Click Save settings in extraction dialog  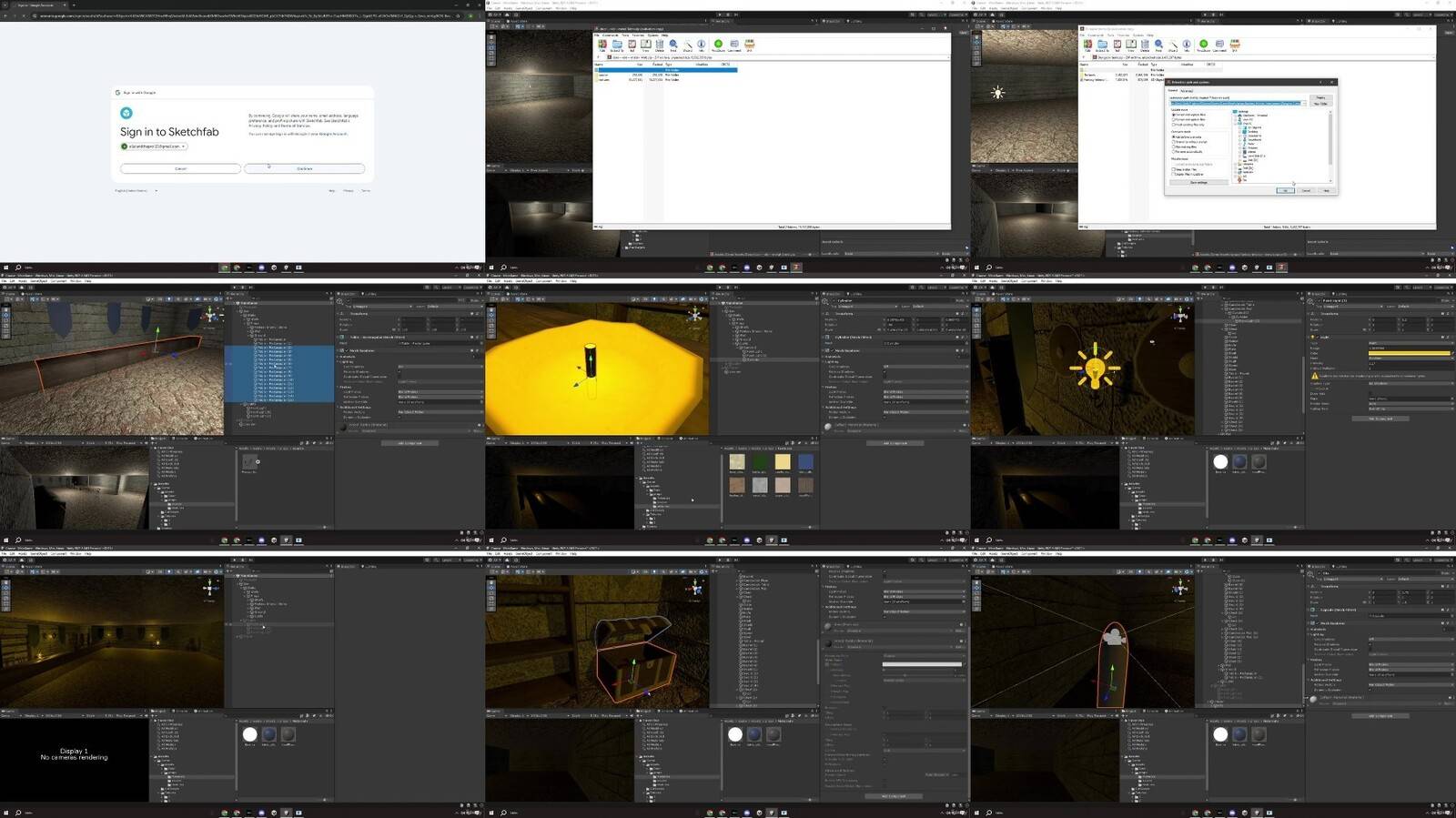tap(1198, 183)
